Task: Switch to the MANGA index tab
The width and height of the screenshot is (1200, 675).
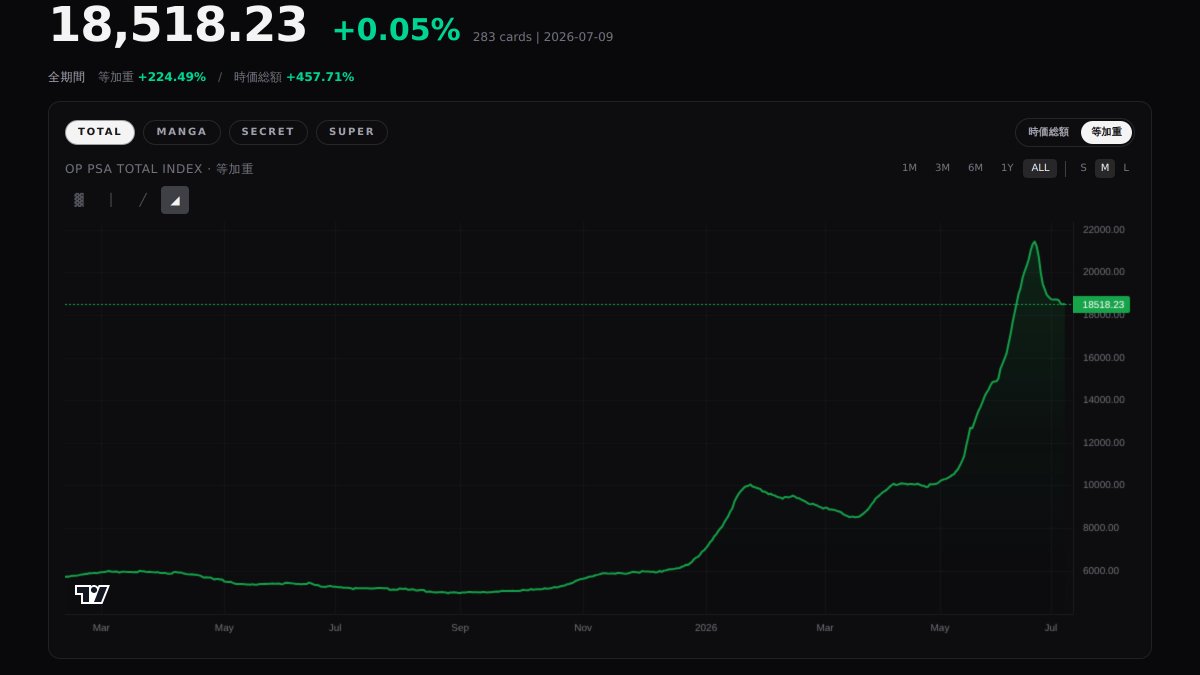Action: point(182,132)
